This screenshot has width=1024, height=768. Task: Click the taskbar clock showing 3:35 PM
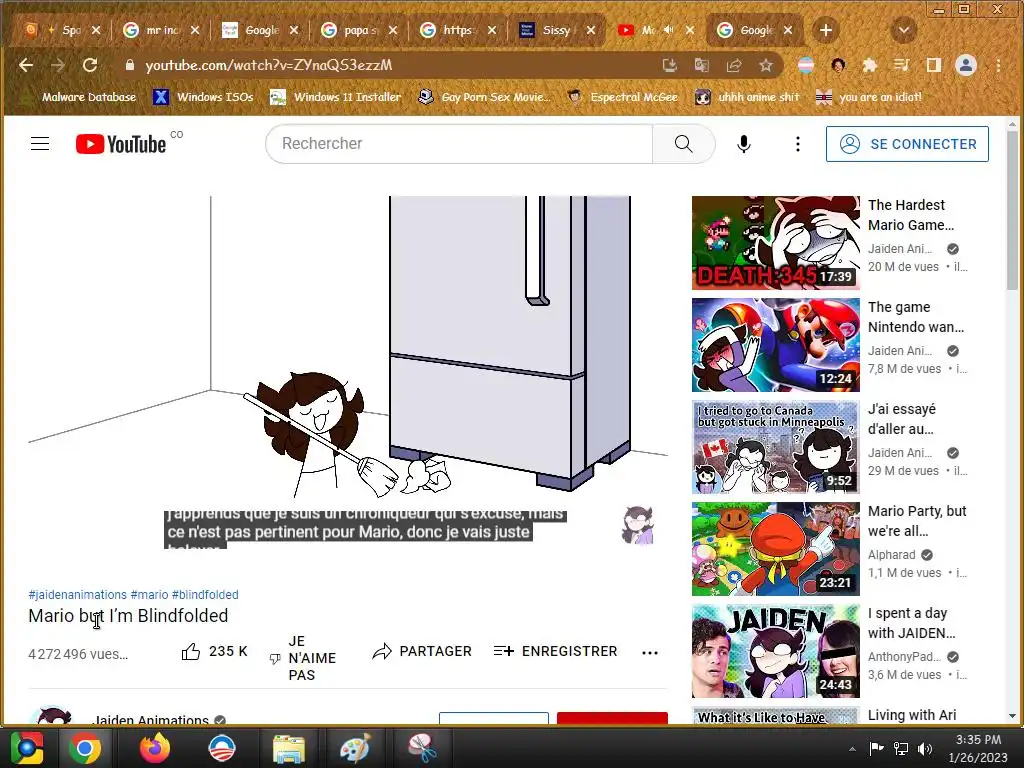[x=978, y=749]
